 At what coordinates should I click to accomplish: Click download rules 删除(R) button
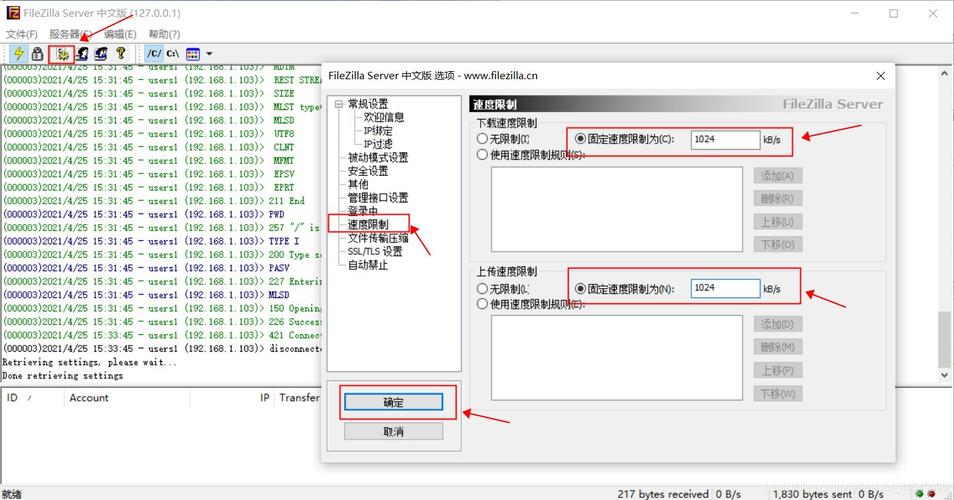point(778,198)
